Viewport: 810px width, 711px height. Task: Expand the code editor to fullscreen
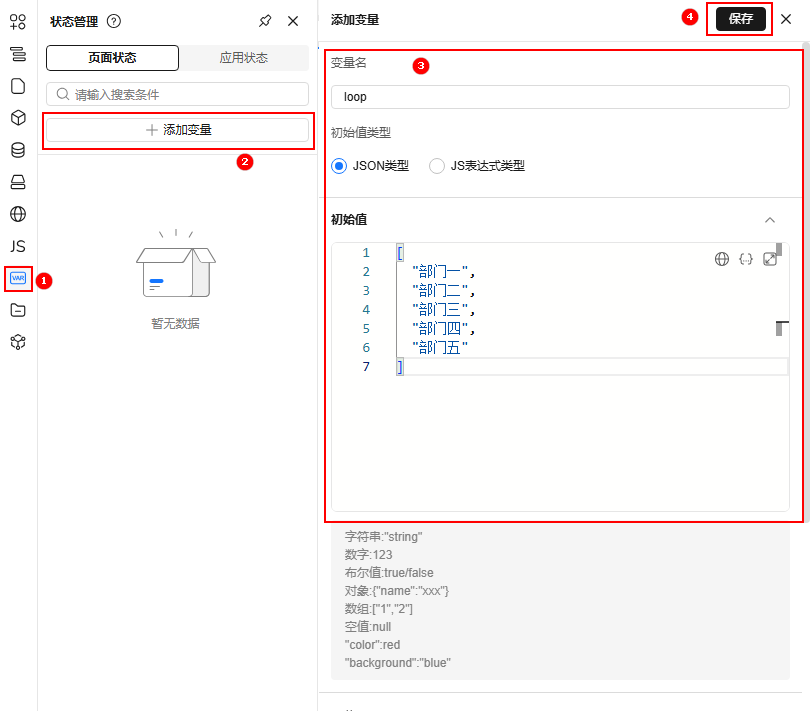(770, 259)
